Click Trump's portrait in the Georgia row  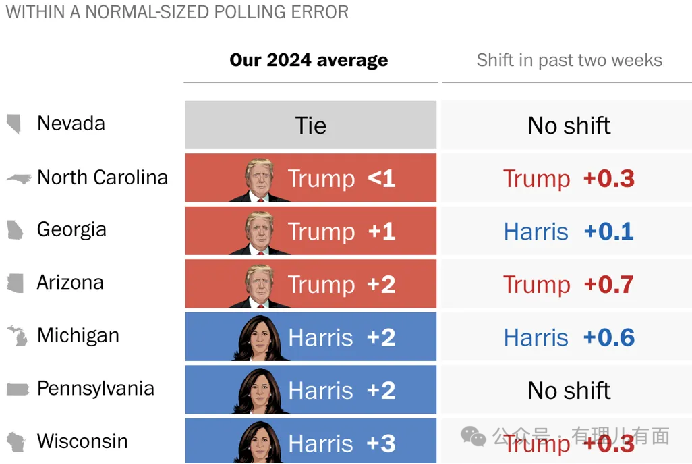(x=259, y=234)
